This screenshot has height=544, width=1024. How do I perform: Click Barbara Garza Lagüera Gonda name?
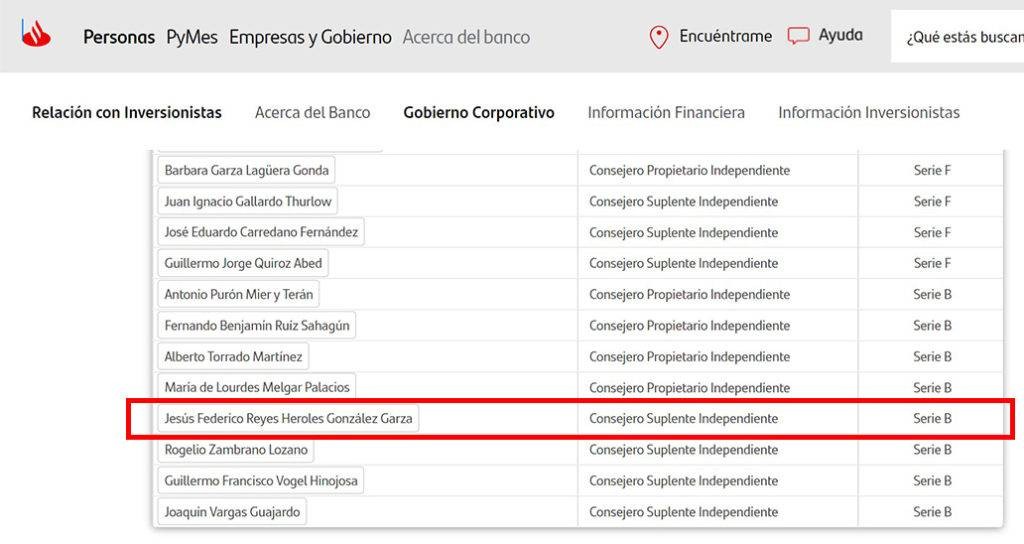pos(245,170)
